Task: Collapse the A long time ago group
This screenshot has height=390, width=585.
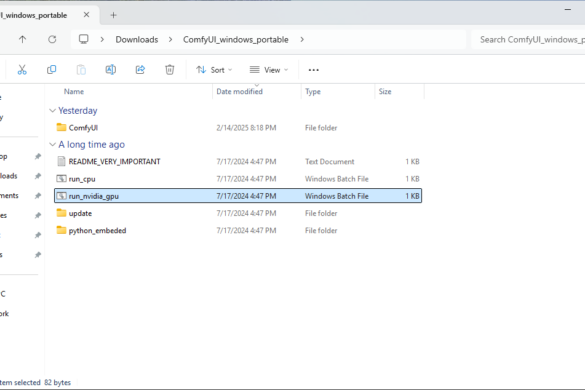Action: [53, 144]
